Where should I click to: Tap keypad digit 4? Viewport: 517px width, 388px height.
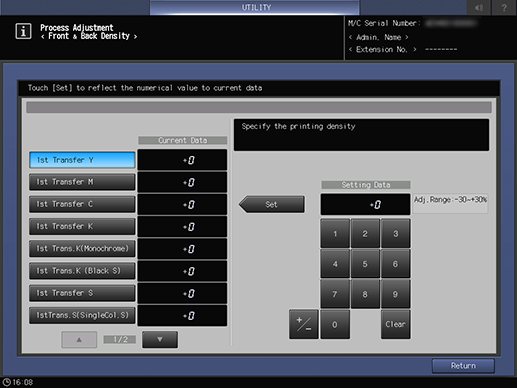pos(335,264)
